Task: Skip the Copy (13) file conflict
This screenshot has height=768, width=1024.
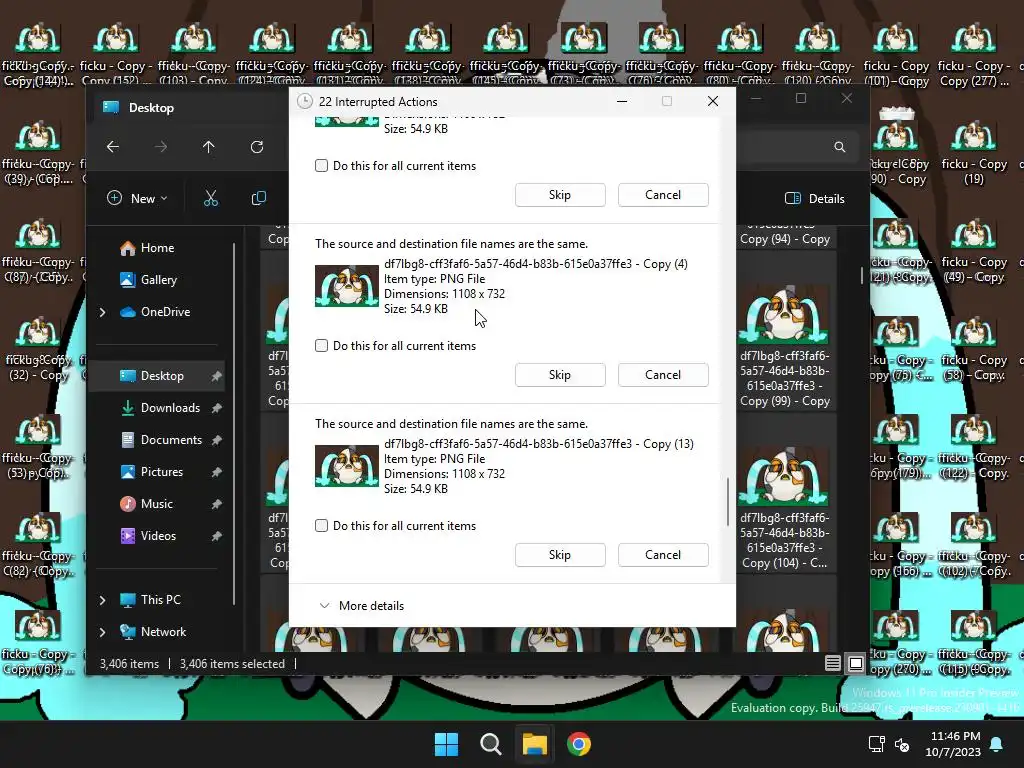Action: click(560, 554)
